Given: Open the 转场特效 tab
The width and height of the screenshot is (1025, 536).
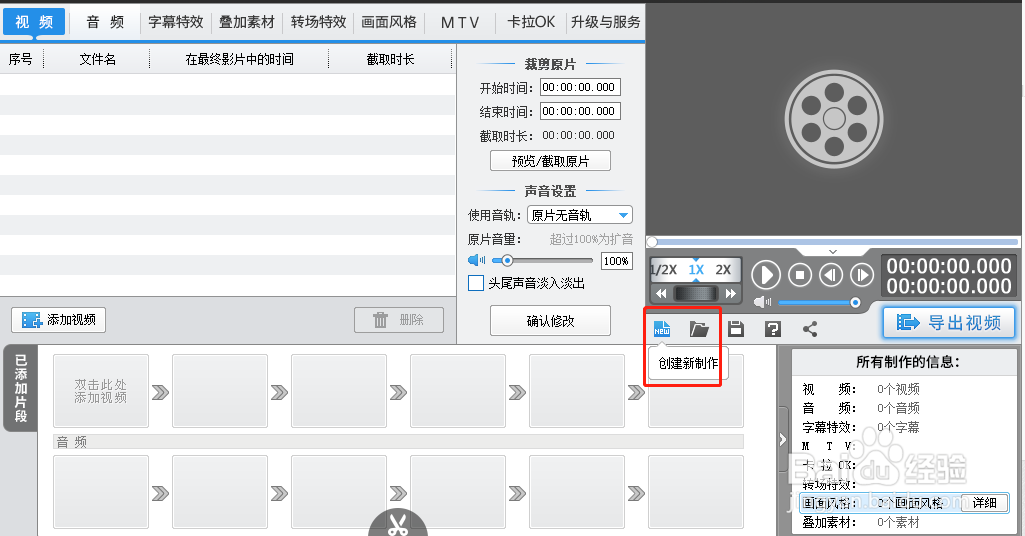Looking at the screenshot, I should [318, 22].
